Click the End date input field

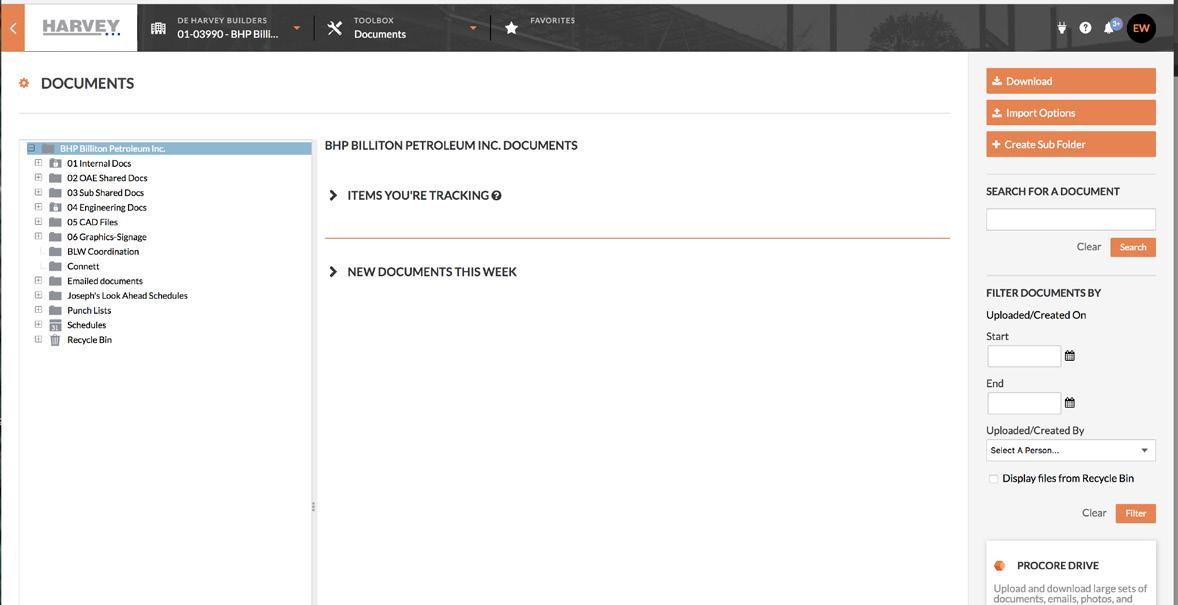[1024, 403]
